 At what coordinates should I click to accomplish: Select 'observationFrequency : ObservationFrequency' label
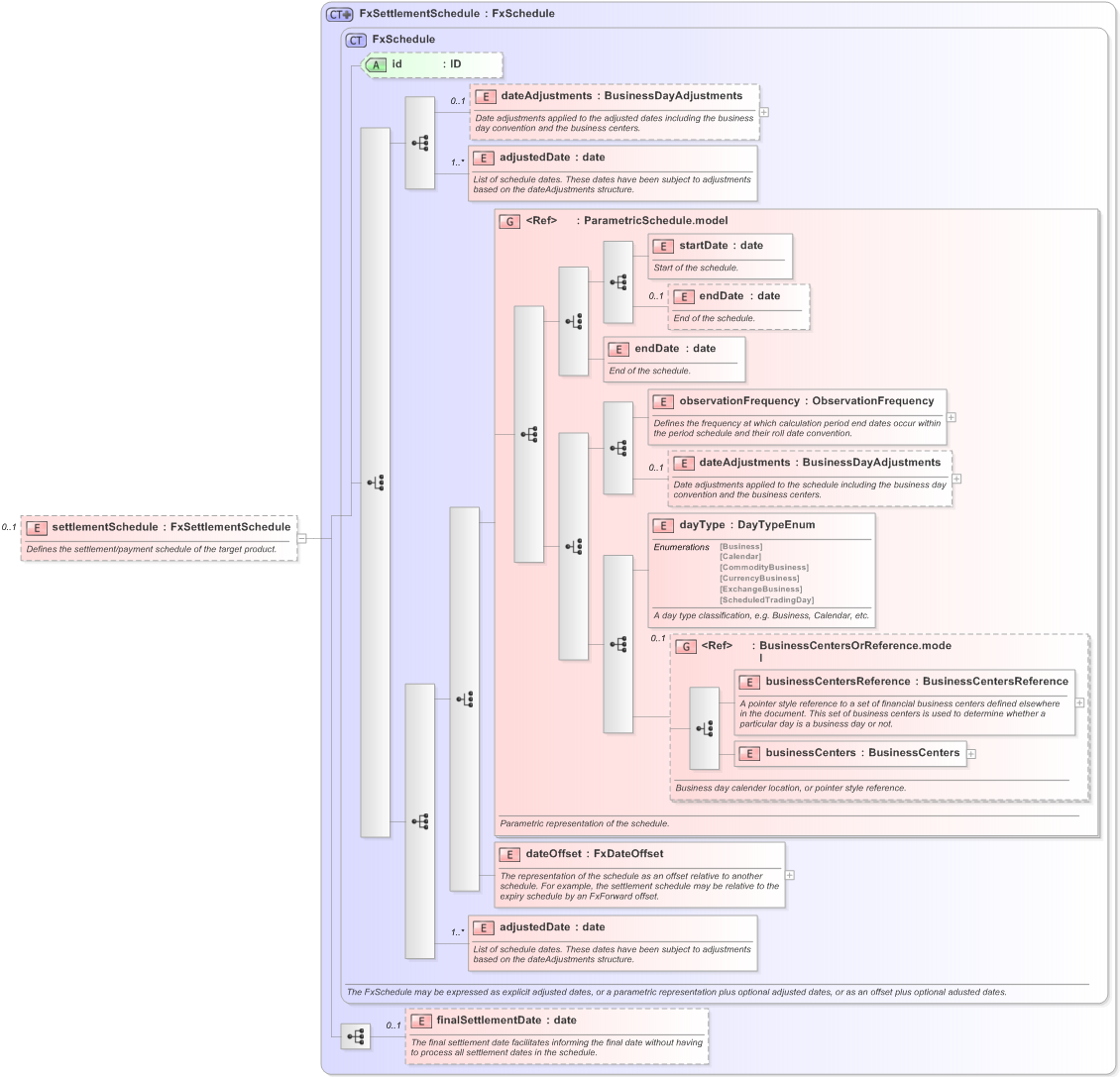tap(807, 401)
